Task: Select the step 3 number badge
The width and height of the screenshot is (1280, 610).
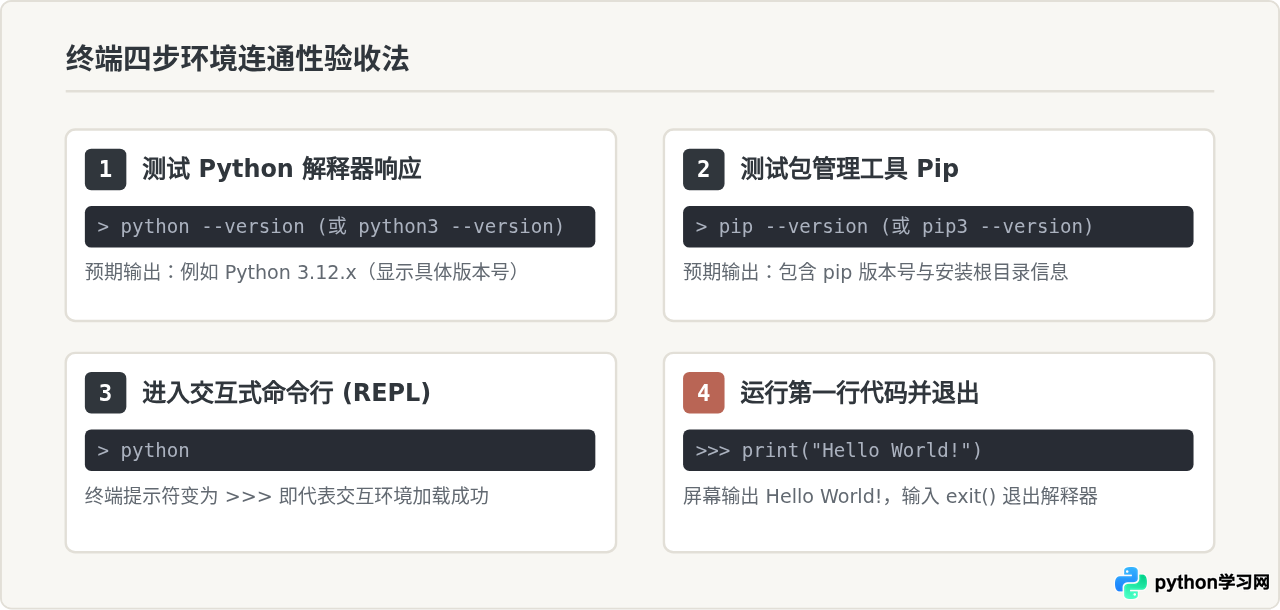Action: [105, 393]
